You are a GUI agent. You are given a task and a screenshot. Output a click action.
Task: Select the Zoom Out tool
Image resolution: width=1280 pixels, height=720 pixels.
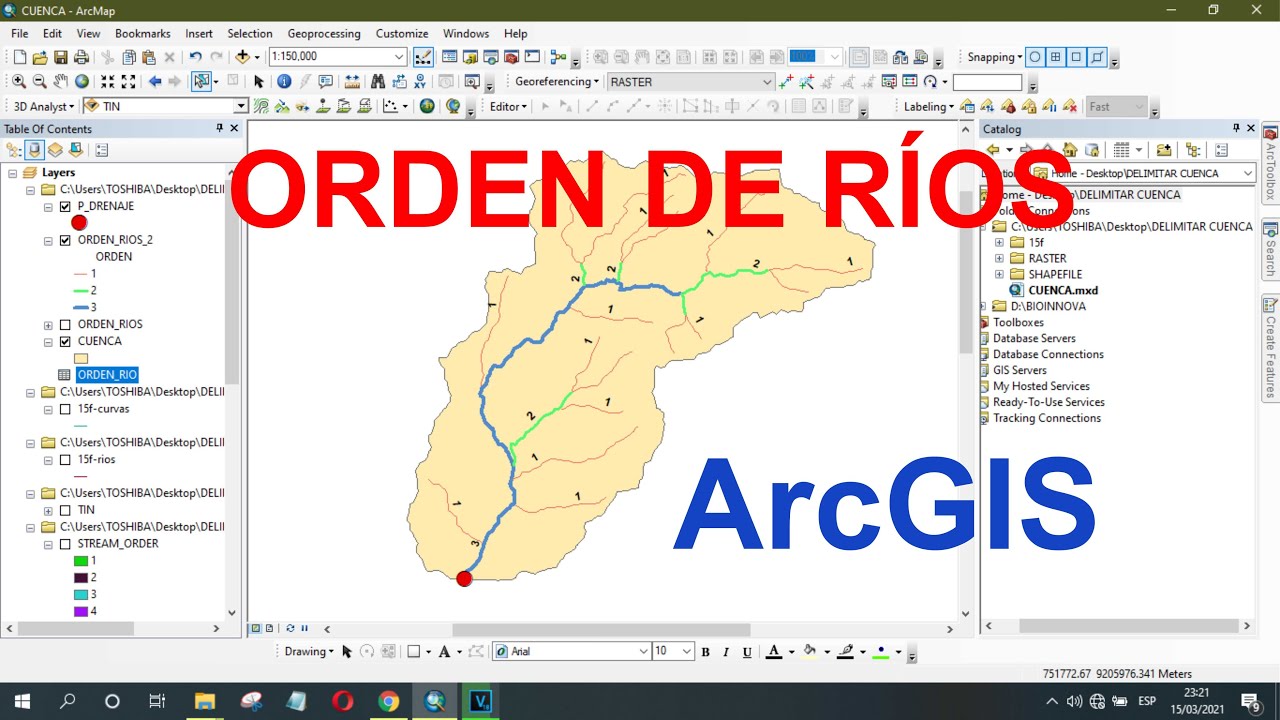point(40,82)
